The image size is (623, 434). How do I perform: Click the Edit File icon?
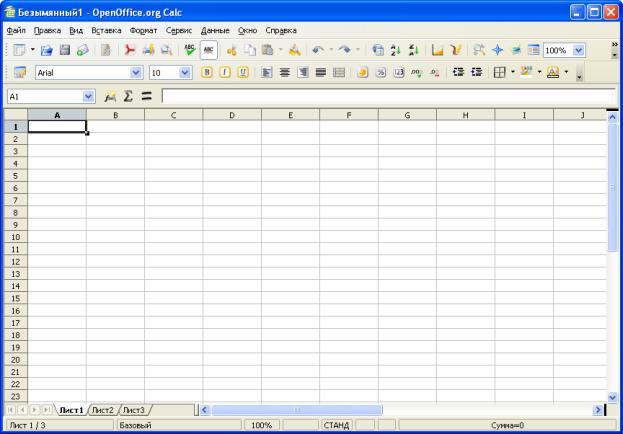[106, 50]
